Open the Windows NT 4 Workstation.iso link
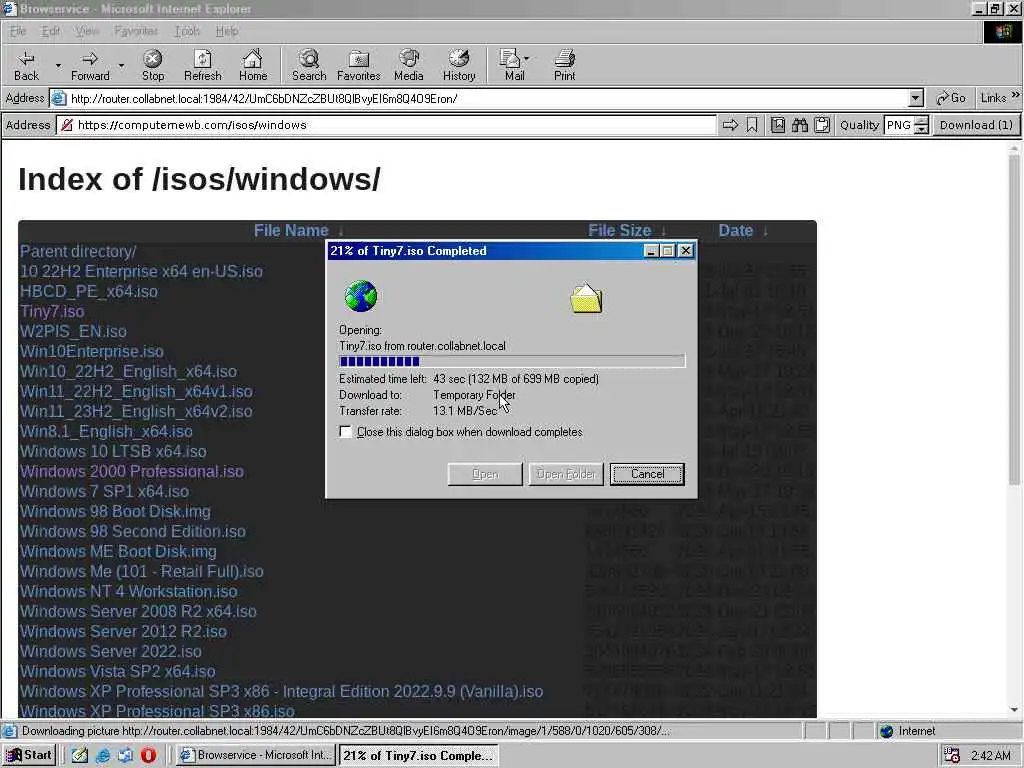The width and height of the screenshot is (1024, 768). (x=129, y=592)
